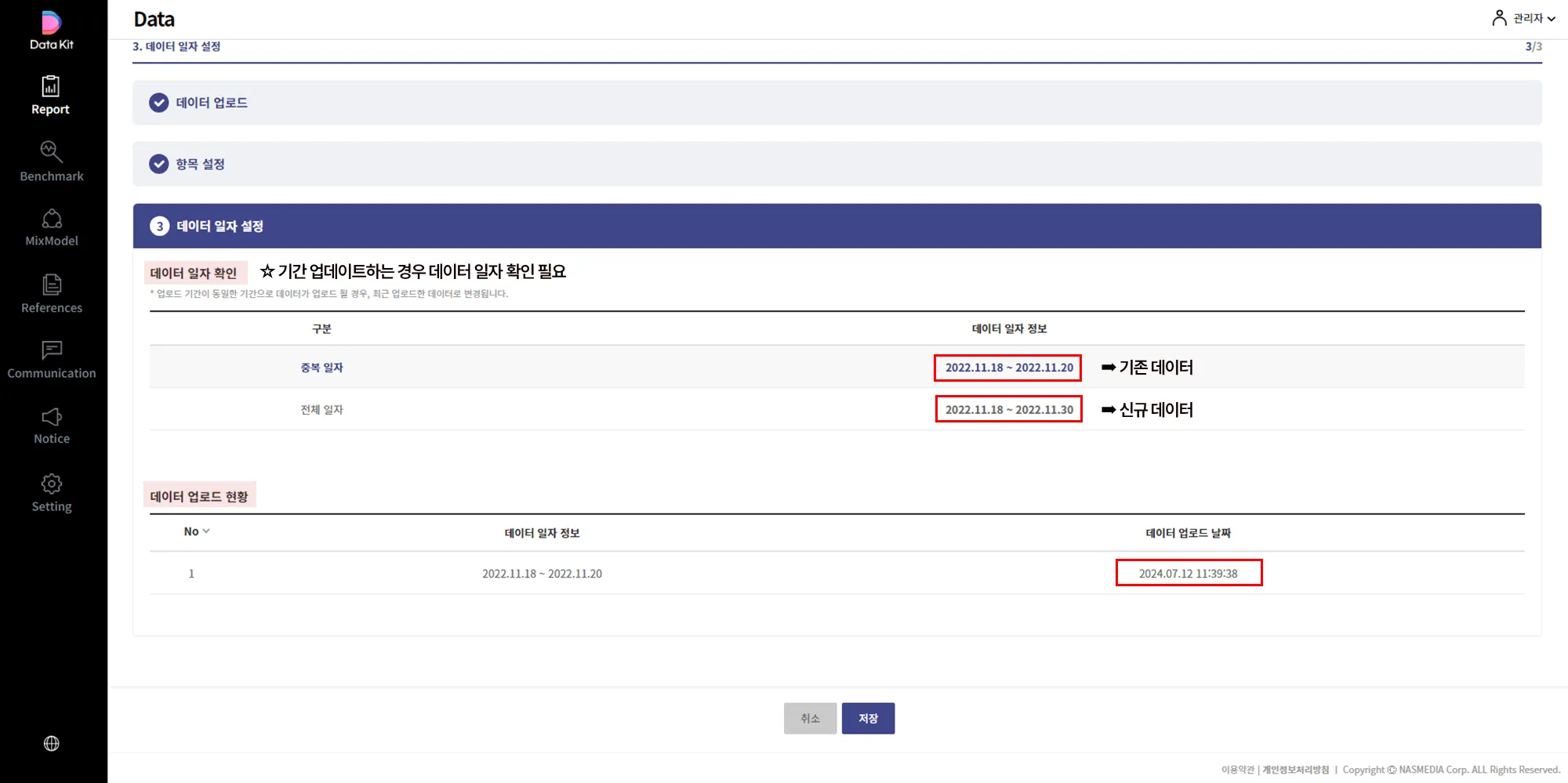Sort by the No column chevron

click(x=206, y=531)
